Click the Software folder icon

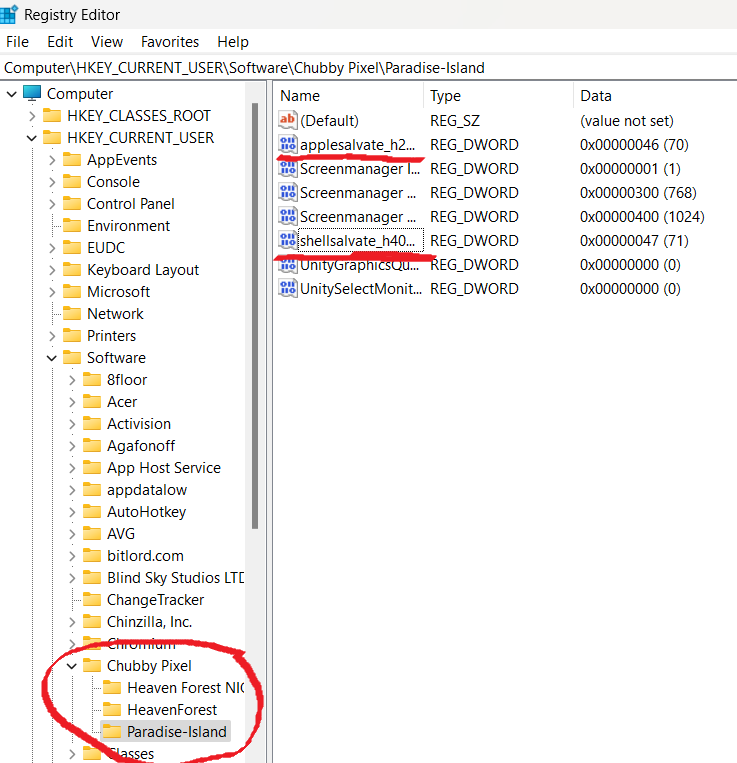72,357
